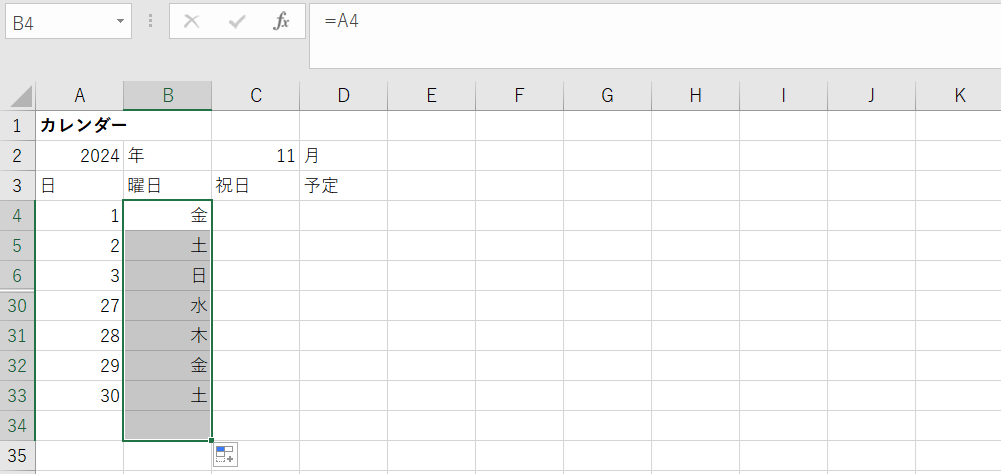Click cell containing year 2024
The width and height of the screenshot is (1001, 474).
[80, 156]
